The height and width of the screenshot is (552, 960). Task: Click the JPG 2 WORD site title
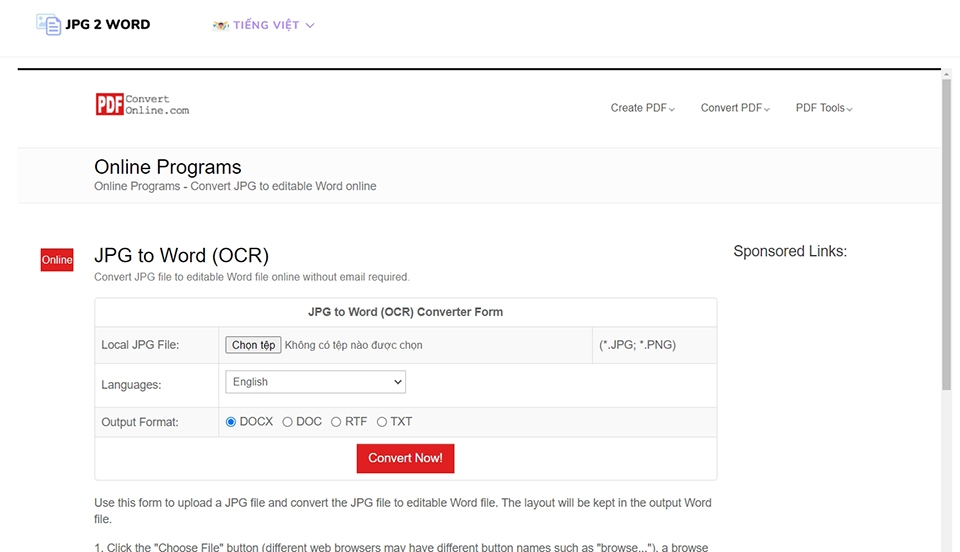click(x=108, y=24)
